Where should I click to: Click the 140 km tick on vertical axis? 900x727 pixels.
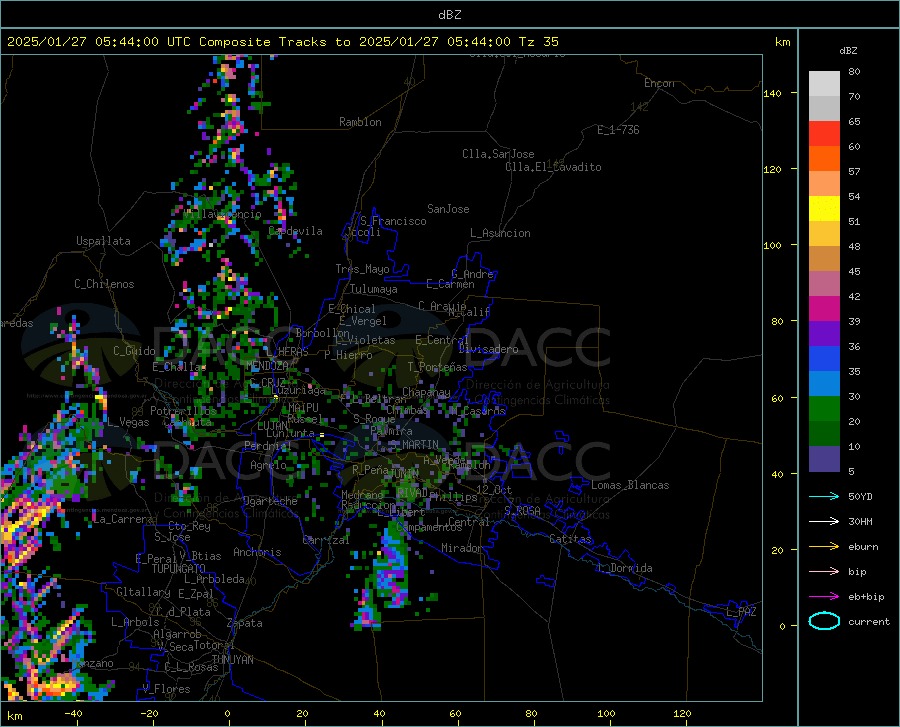772,93
